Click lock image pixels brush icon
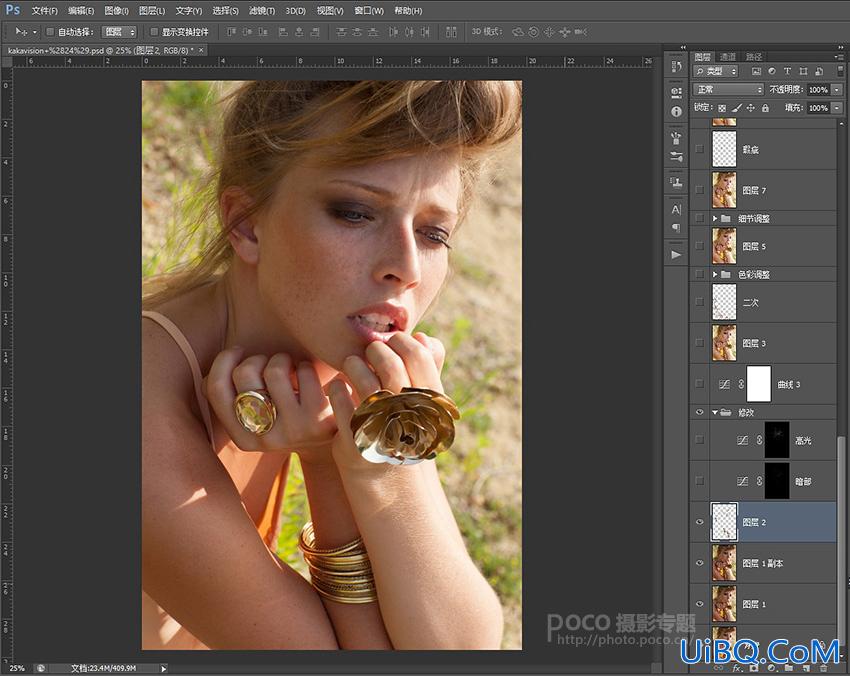This screenshot has height=676, width=850. pyautogui.click(x=736, y=108)
